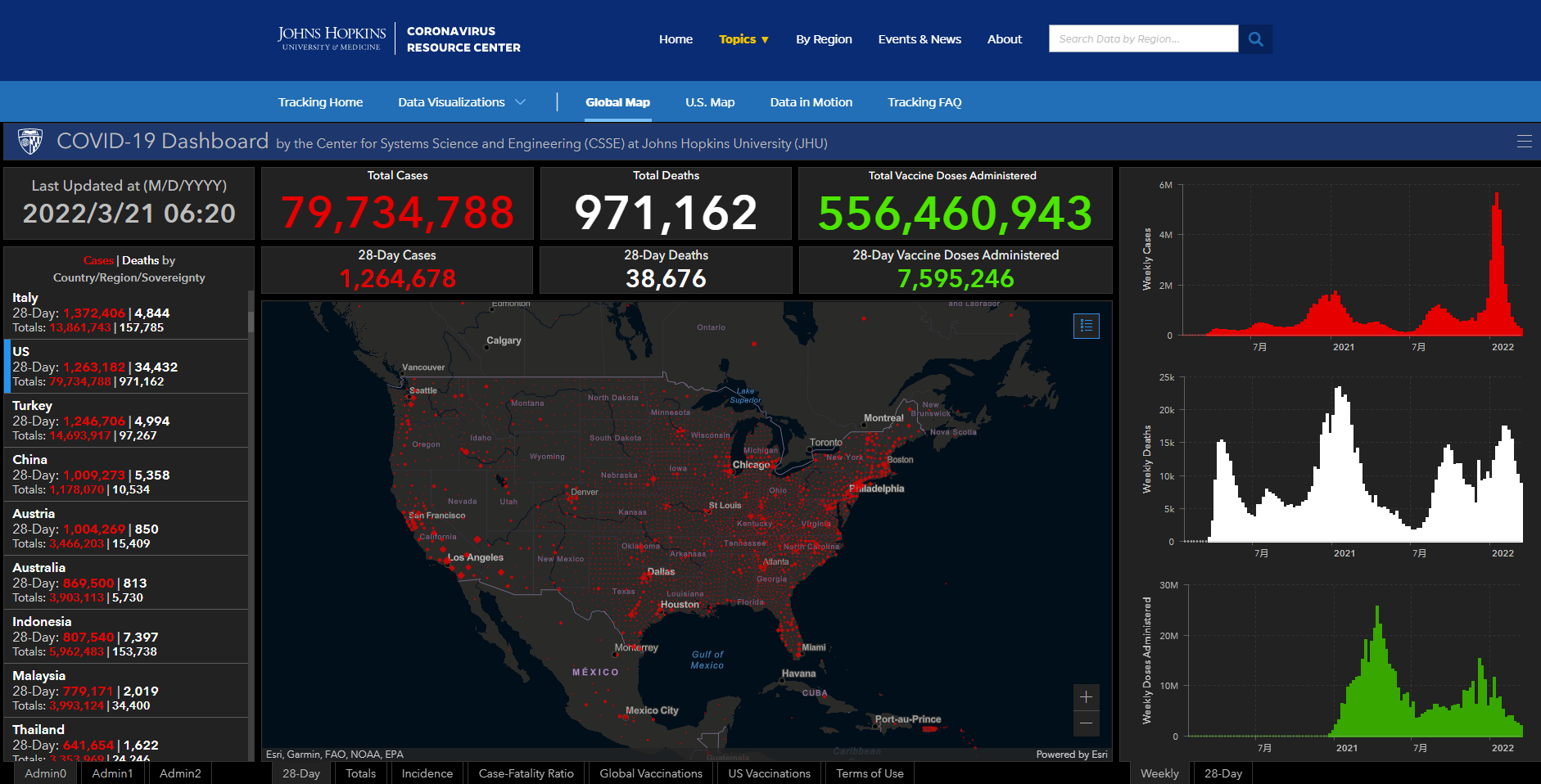Screen dimensions: 1541x784
Task: Switch the charts to the Weekly view
Action: coord(1159,773)
